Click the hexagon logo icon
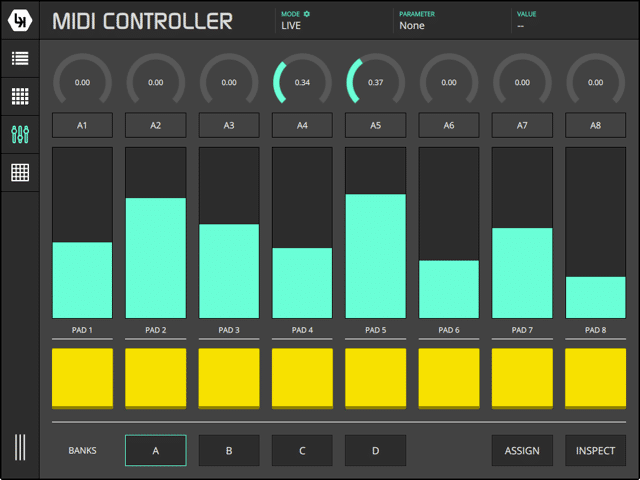This screenshot has width=640, height=480. coord(20,20)
